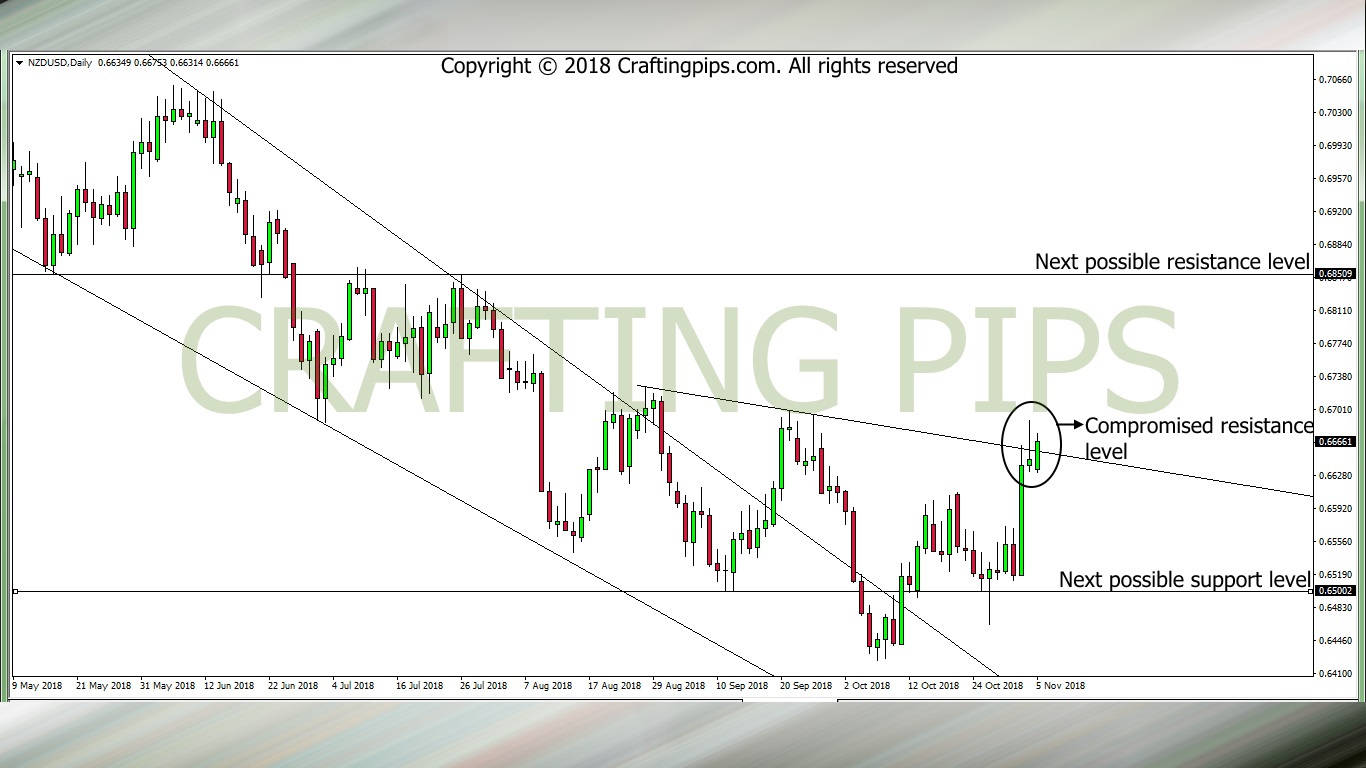Click the 0.65560 price axis label

click(x=1337, y=541)
